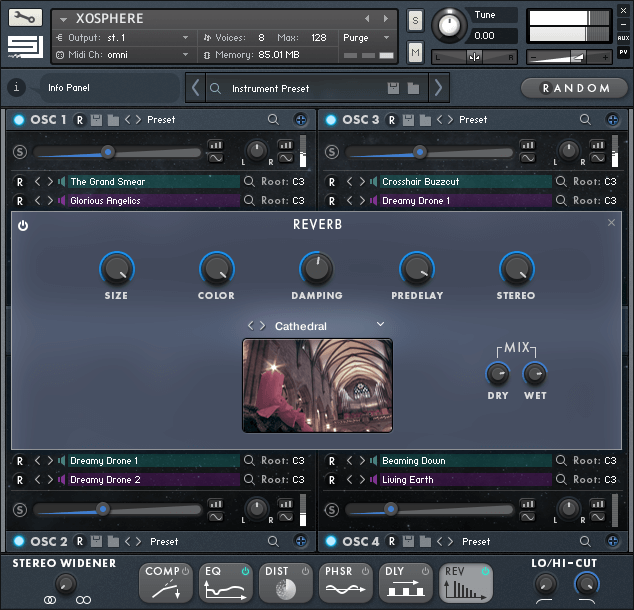634x610 pixels.
Task: Mute the instrument with M button
Action: [x=415, y=52]
